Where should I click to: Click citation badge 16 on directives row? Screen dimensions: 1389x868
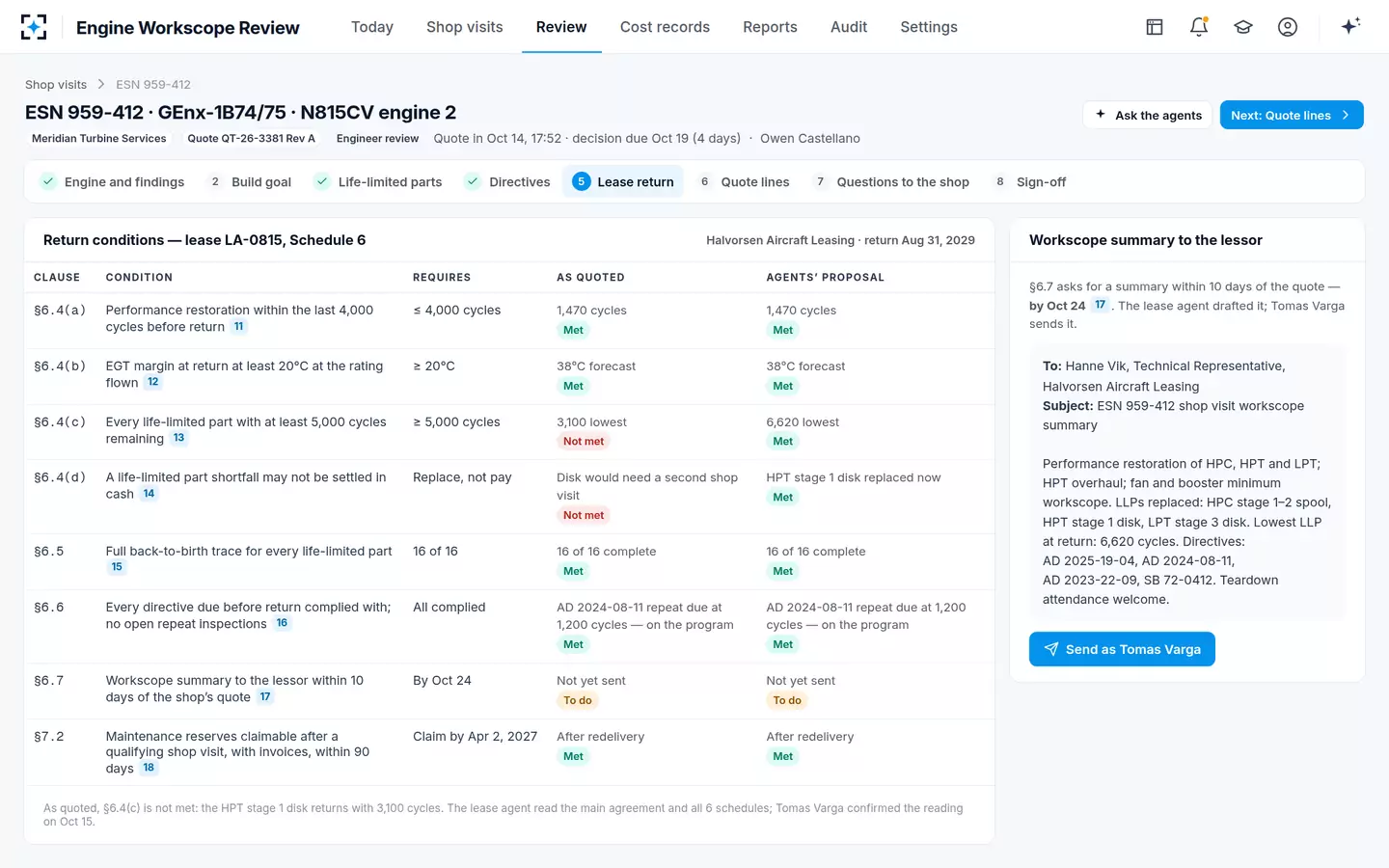click(x=282, y=623)
